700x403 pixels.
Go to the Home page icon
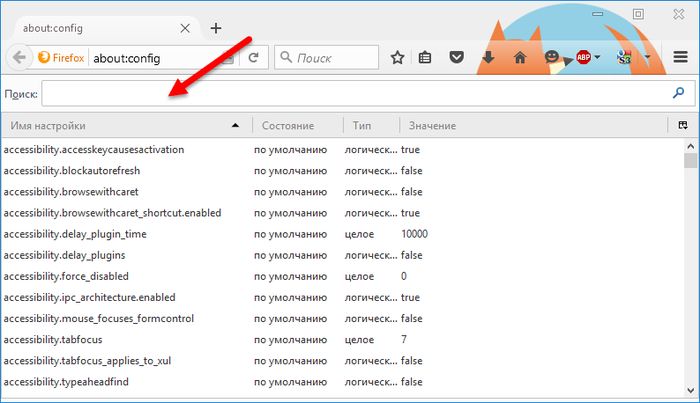[520, 58]
